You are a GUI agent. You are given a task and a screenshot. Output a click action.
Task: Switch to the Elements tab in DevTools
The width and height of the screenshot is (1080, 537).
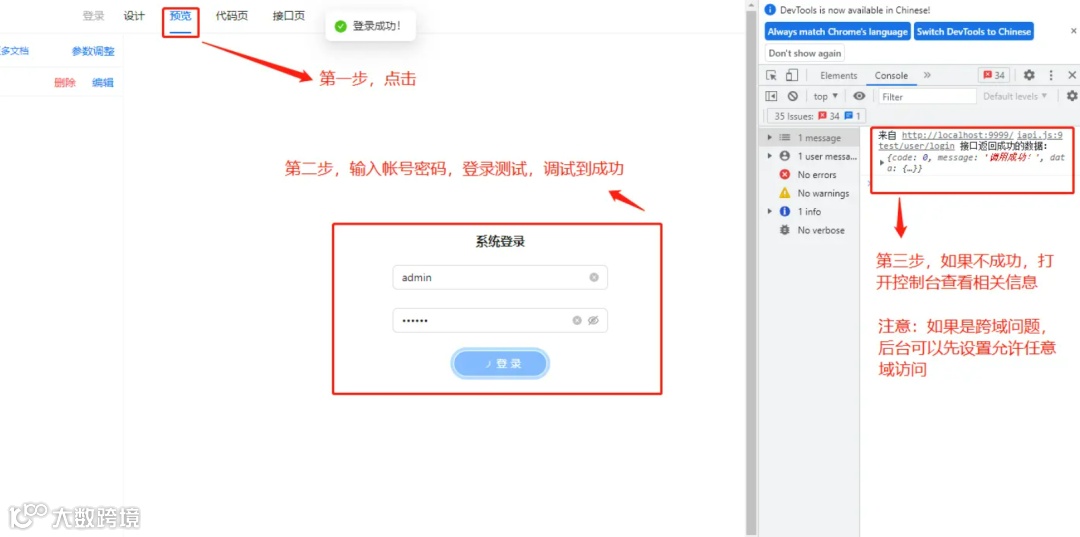coord(838,76)
